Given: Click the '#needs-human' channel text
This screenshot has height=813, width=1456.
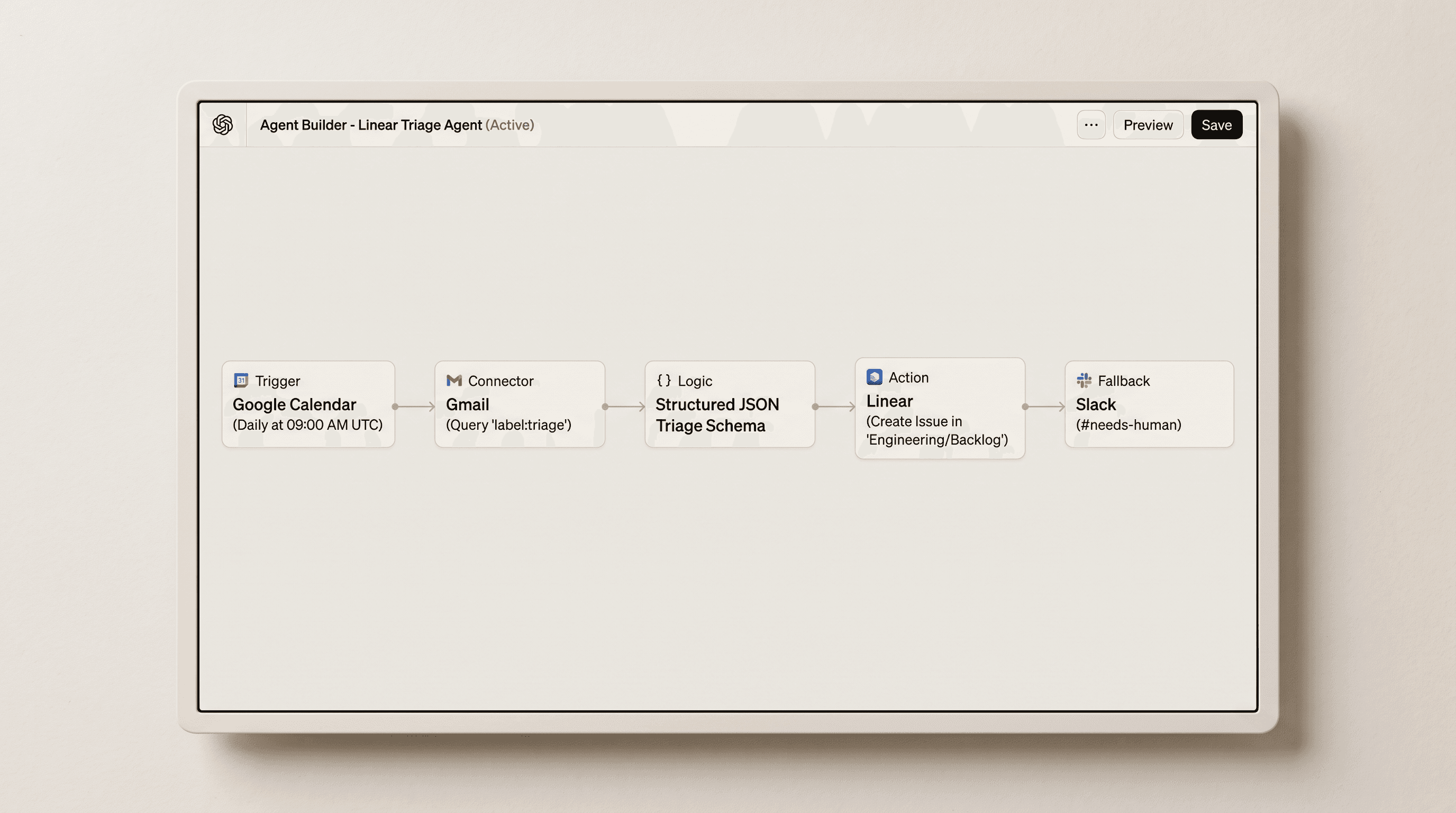Looking at the screenshot, I should click(x=1128, y=425).
